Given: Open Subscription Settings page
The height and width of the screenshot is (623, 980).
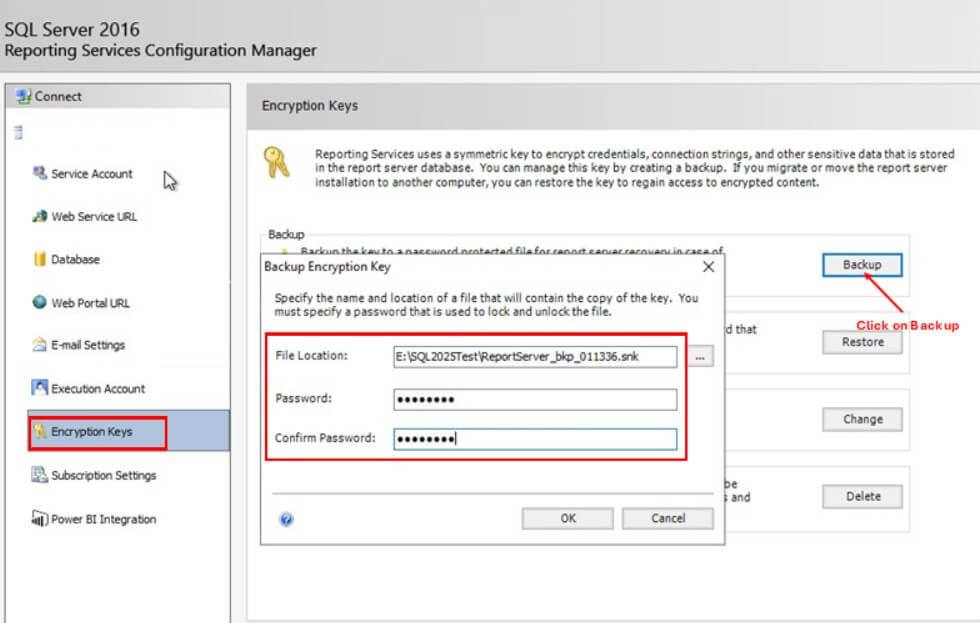Looking at the screenshot, I should [x=104, y=476].
